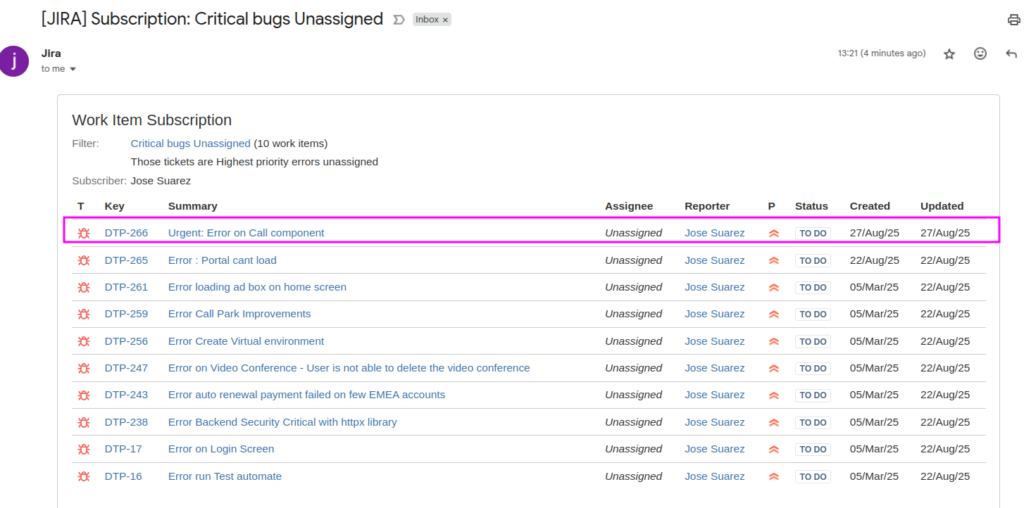The height and width of the screenshot is (508, 1024).
Task: Open the DTP-243 key link
Action: (x=126, y=395)
